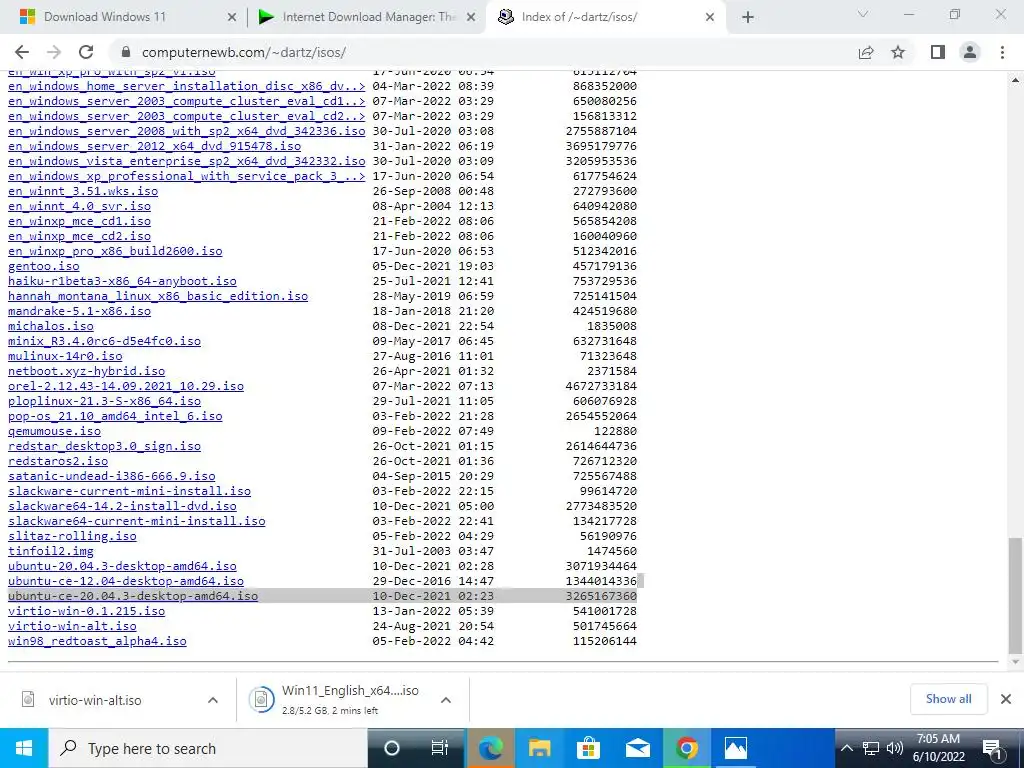Open the clock showing 7:05 AM
This screenshot has width=1024, height=768.
[x=938, y=748]
